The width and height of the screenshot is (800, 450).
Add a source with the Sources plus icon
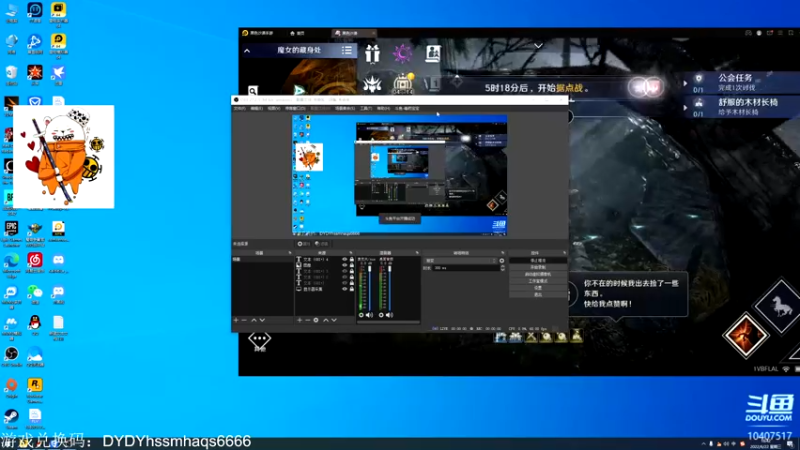(x=299, y=320)
